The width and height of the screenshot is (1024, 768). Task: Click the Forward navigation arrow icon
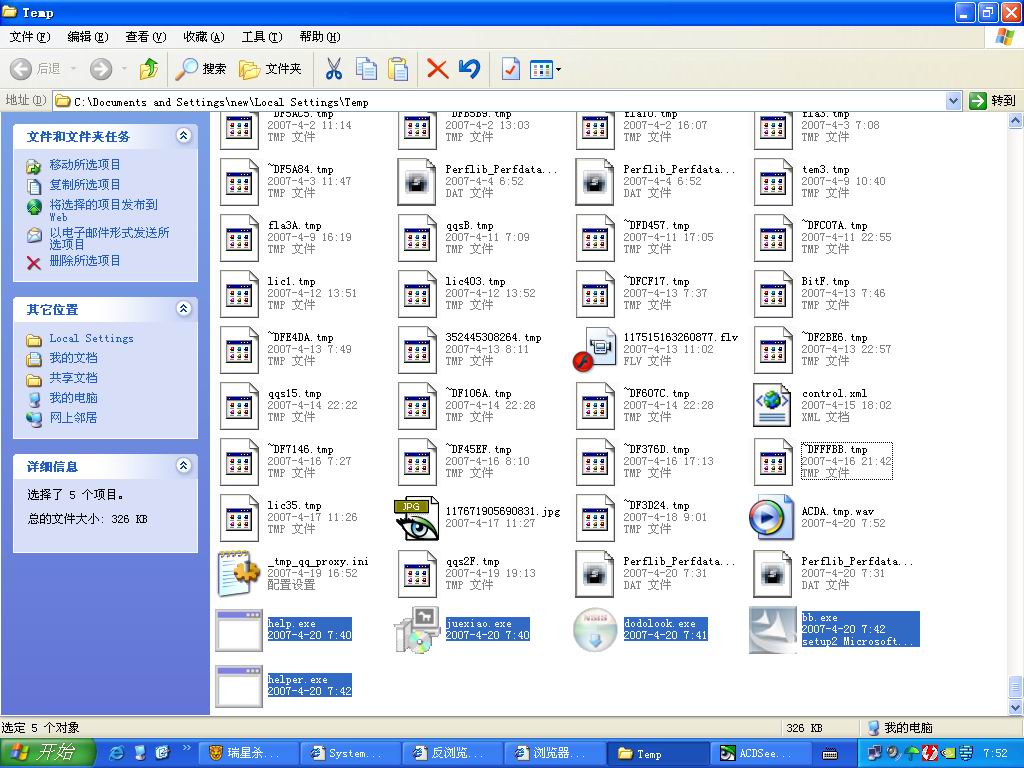pyautogui.click(x=101, y=69)
